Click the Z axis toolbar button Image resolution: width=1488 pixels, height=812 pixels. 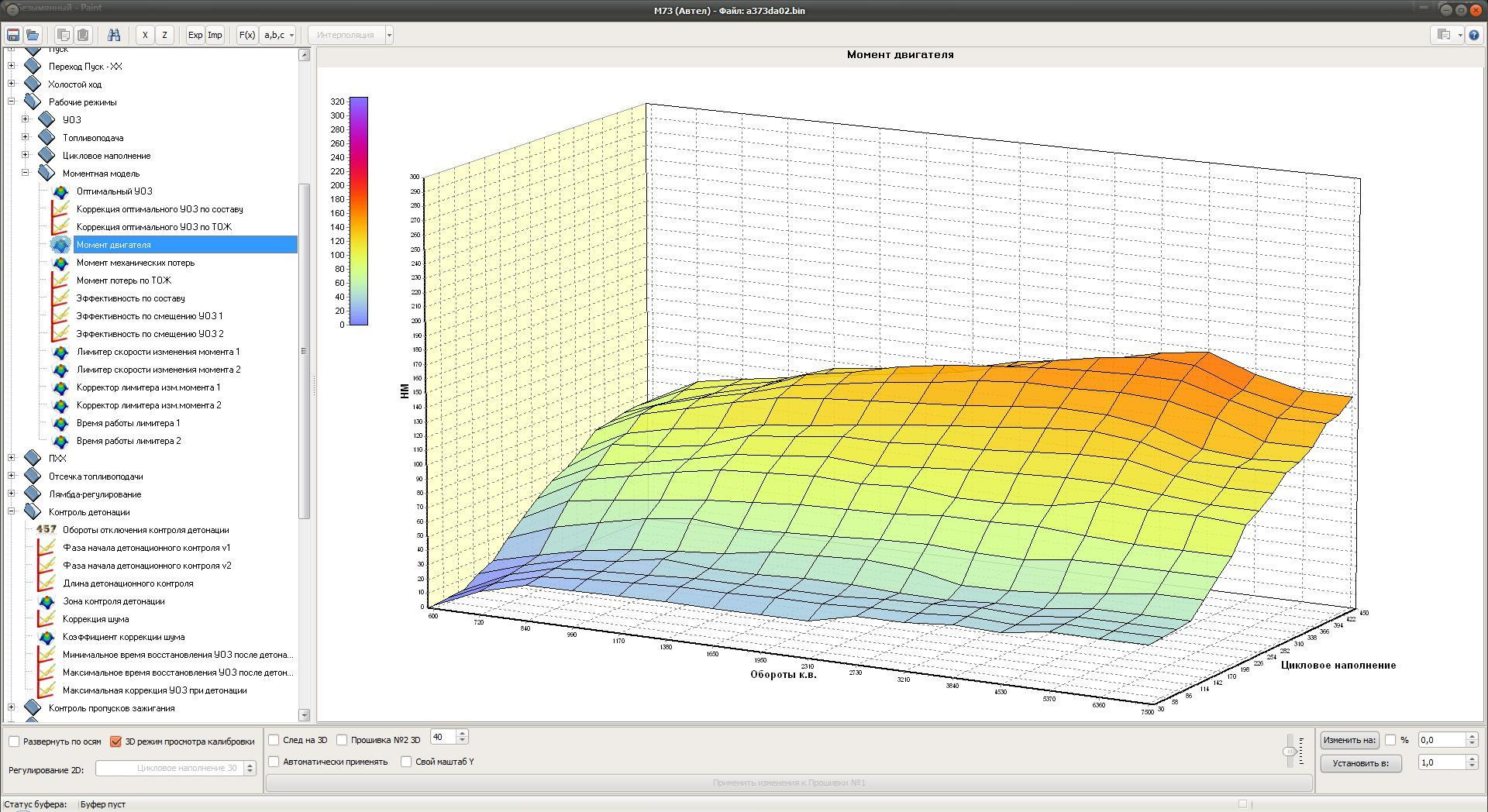click(x=164, y=35)
